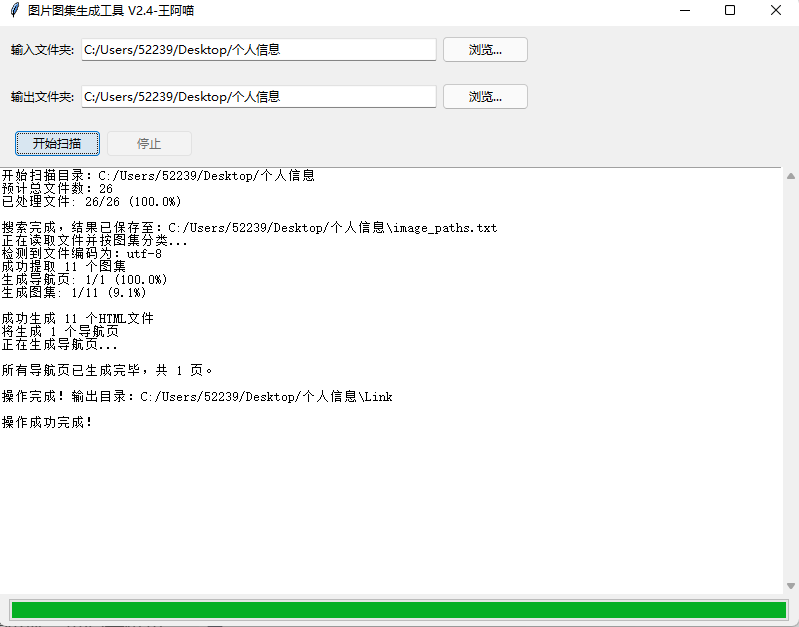799x627 pixels.
Task: Maximize the 图片图集生成工具 window
Action: pos(730,10)
